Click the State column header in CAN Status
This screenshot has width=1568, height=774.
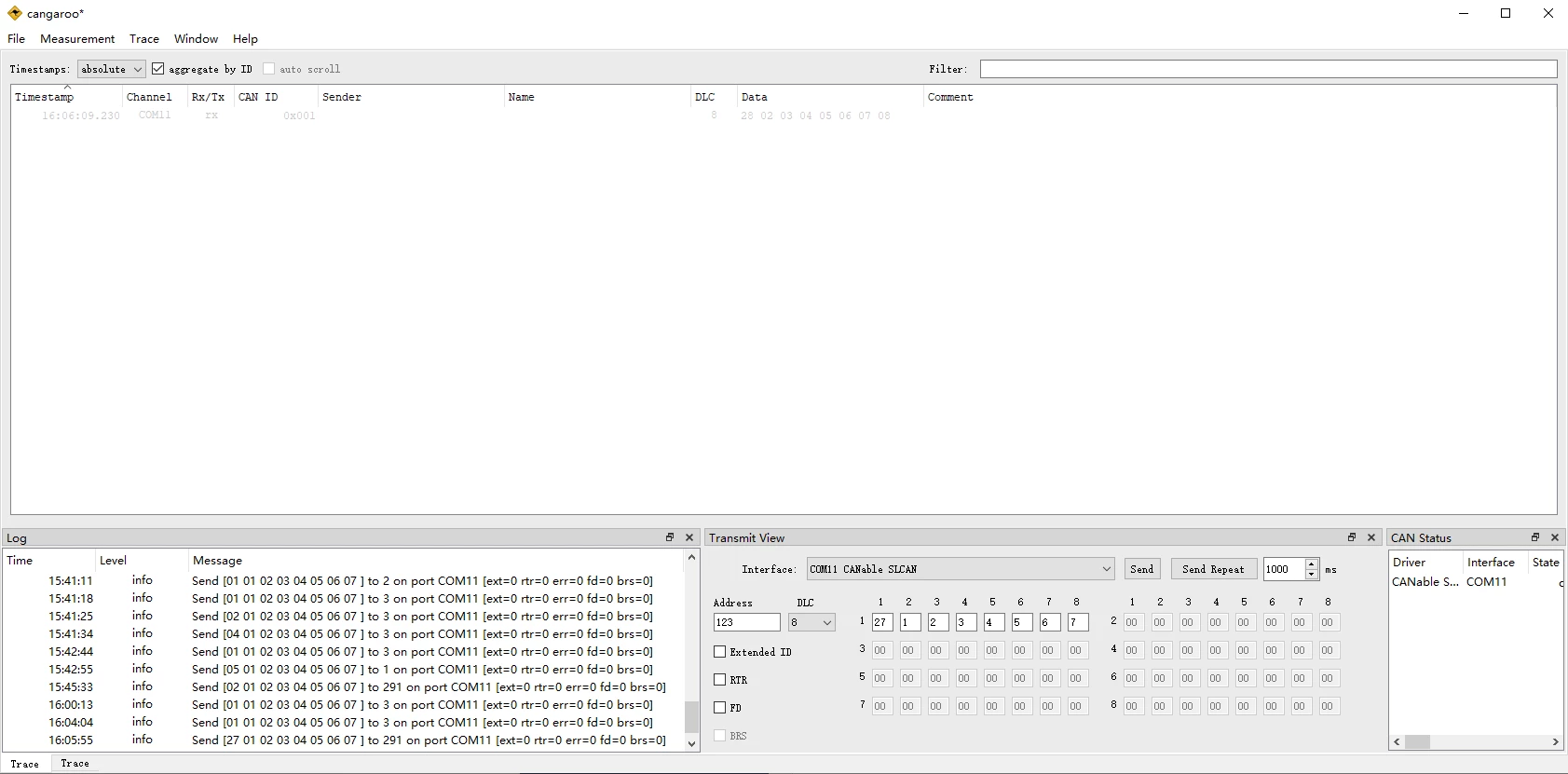coord(1546,563)
